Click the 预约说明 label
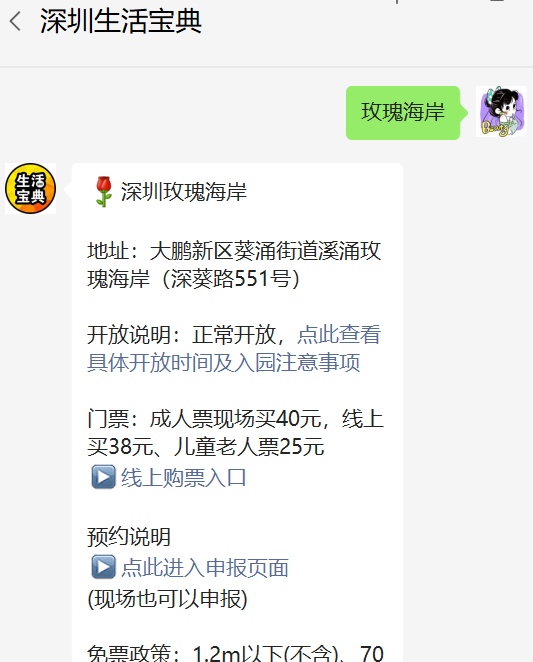The width and height of the screenshot is (533, 662). (129, 537)
